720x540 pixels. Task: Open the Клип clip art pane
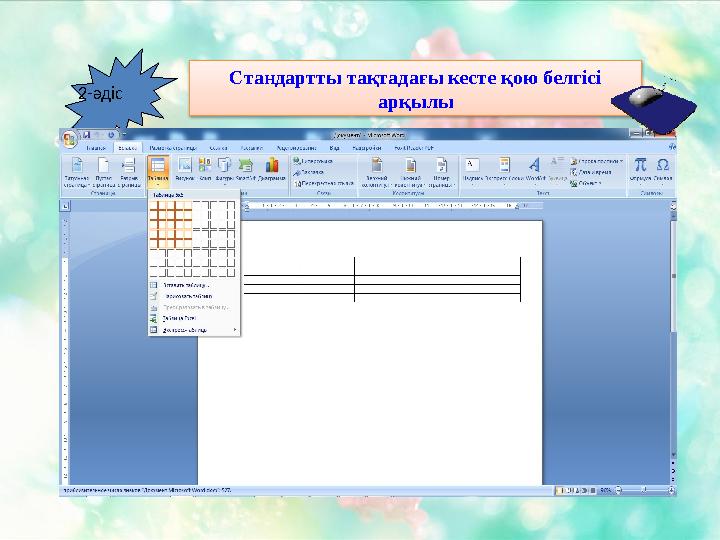(205, 169)
